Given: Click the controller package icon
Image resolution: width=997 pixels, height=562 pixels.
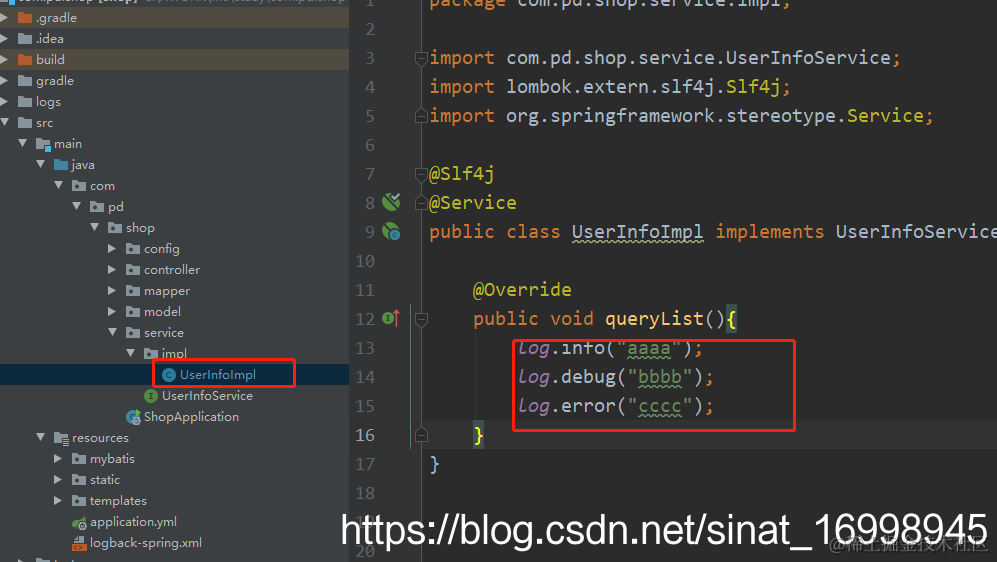Looking at the screenshot, I should coord(133,270).
